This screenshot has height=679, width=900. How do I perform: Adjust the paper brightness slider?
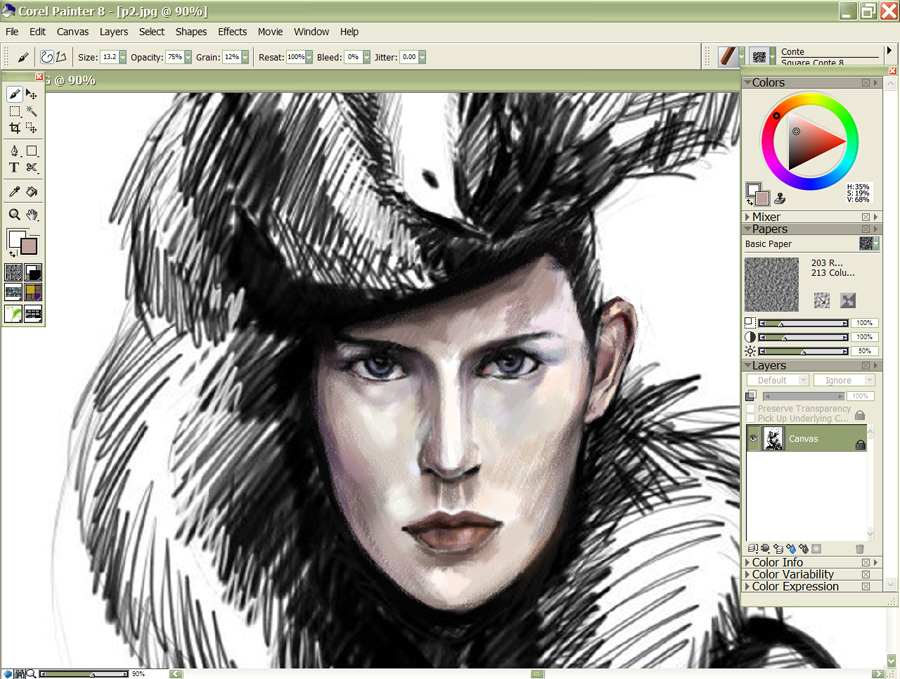click(x=804, y=351)
